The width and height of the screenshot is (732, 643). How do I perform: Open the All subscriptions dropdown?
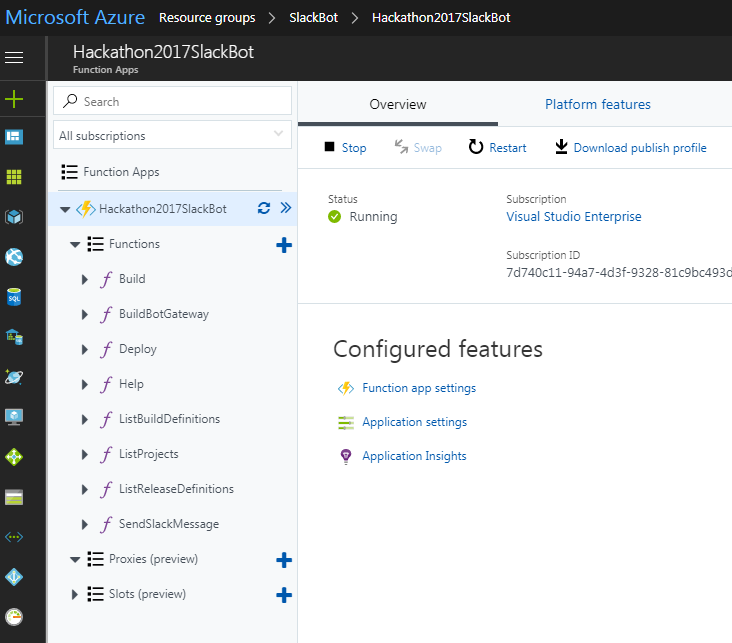tap(173, 135)
